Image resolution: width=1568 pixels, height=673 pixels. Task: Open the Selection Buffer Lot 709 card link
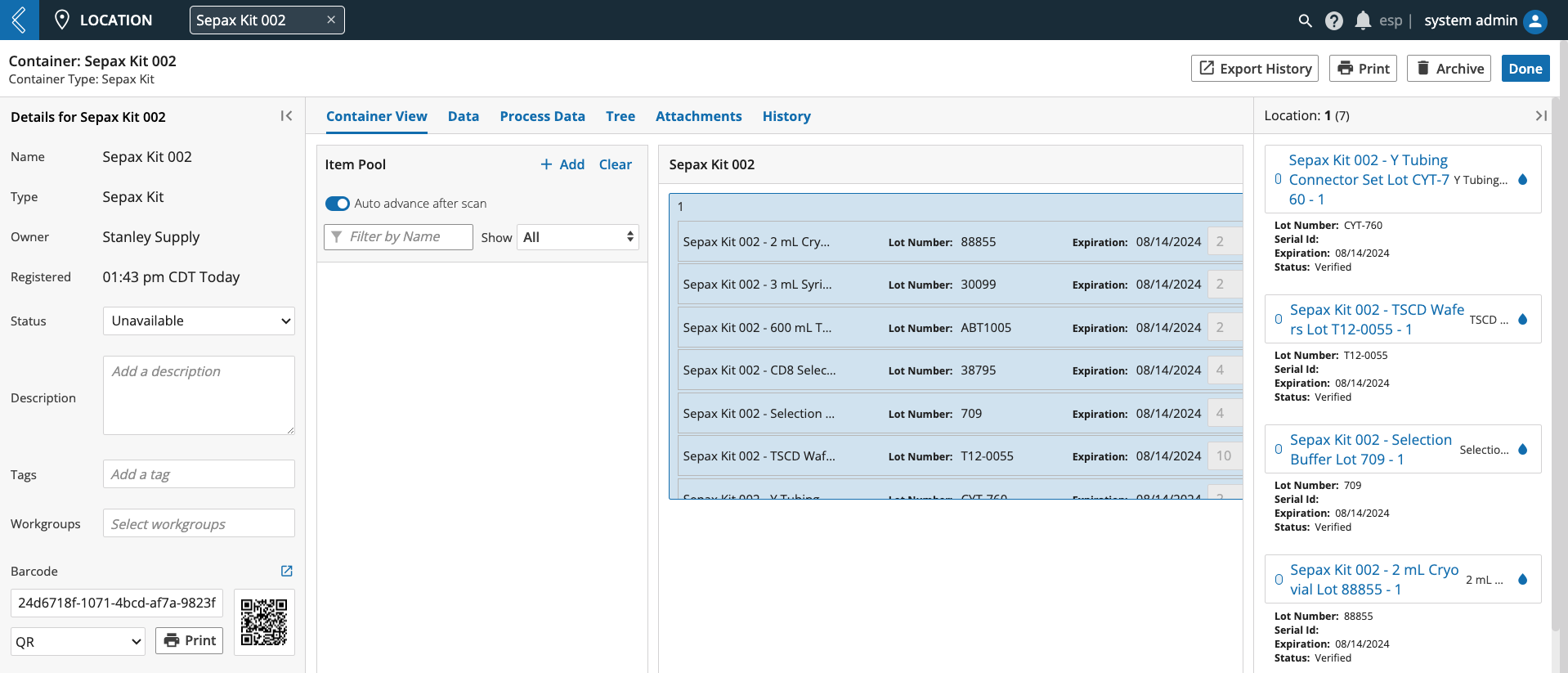pos(1371,450)
